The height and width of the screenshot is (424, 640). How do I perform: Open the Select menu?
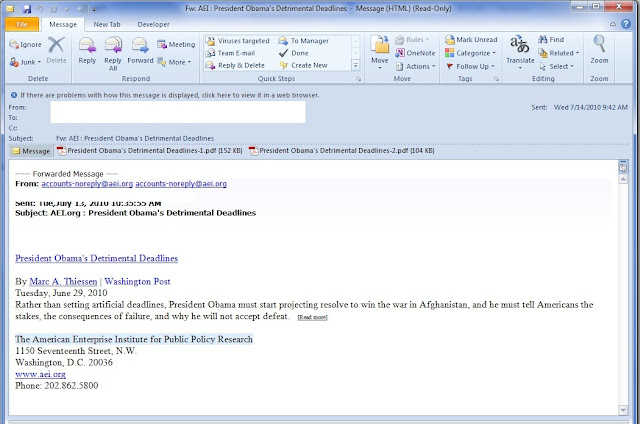(x=556, y=66)
